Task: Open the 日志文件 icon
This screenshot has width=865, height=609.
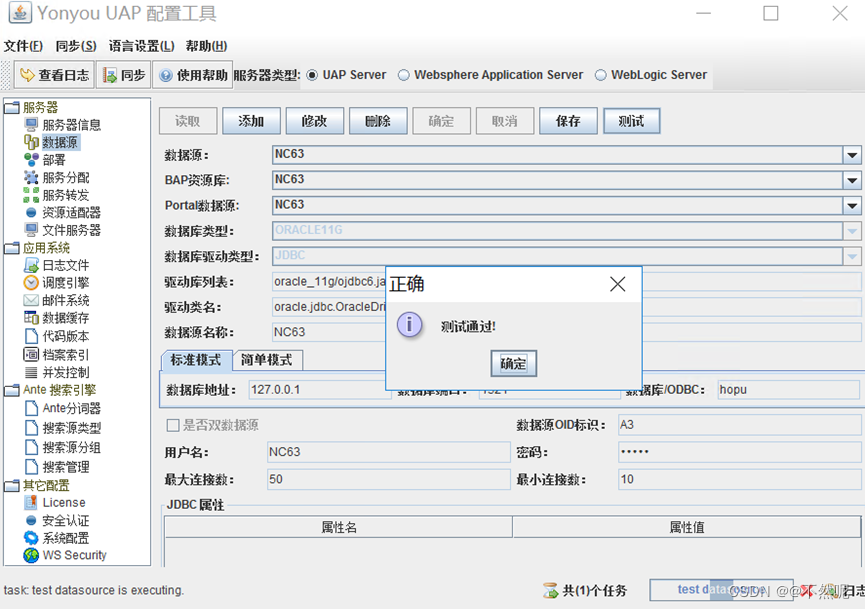Action: point(31,265)
